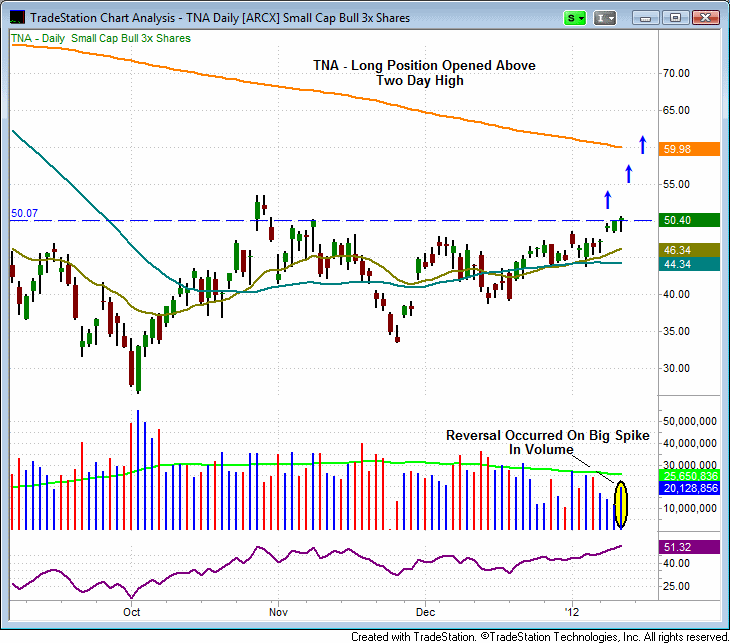The width and height of the screenshot is (730, 643).
Task: Click the Dec date axis label
Action: pyautogui.click(x=426, y=612)
